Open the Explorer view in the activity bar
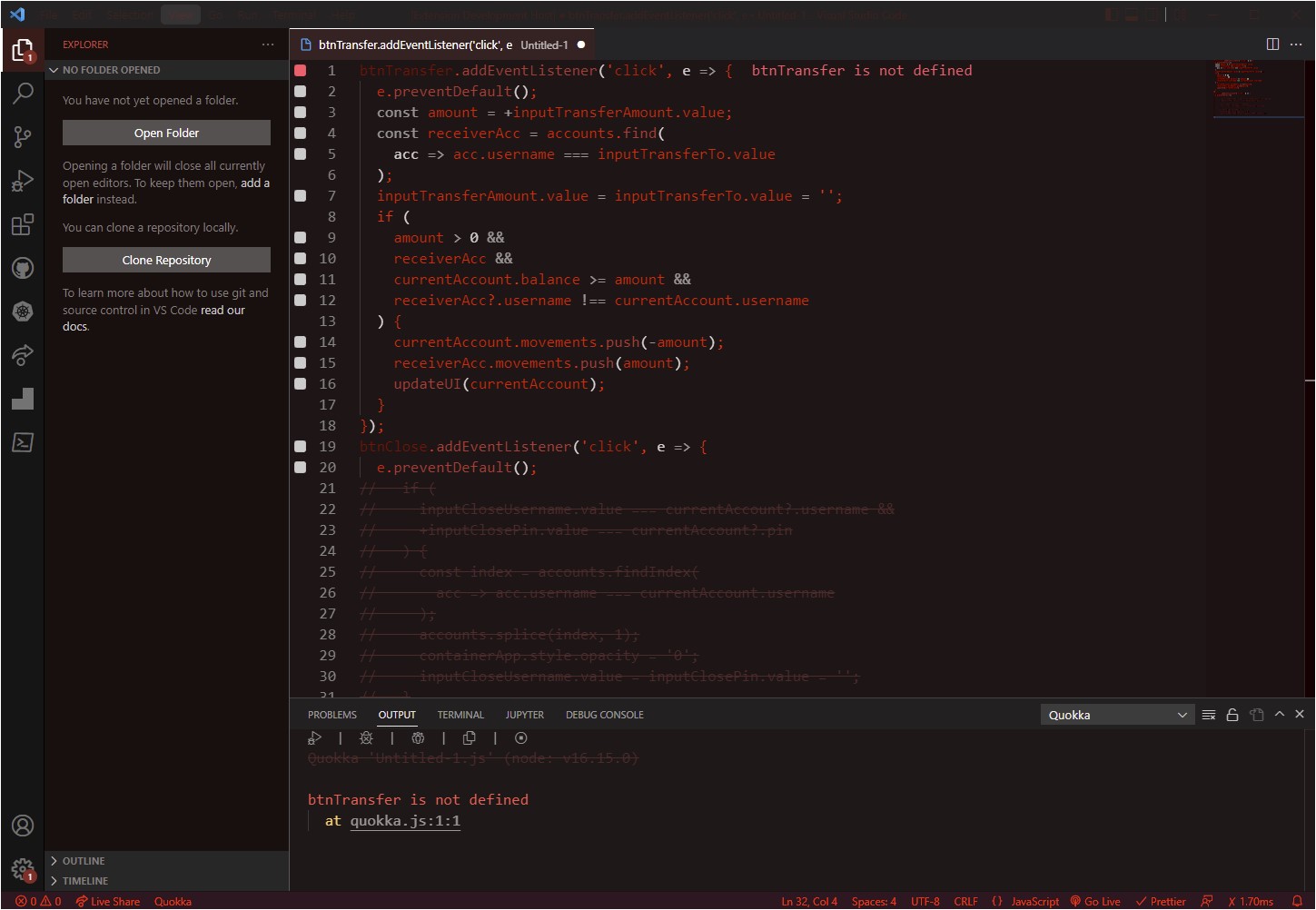The width and height of the screenshot is (1316, 910). pyautogui.click(x=23, y=50)
